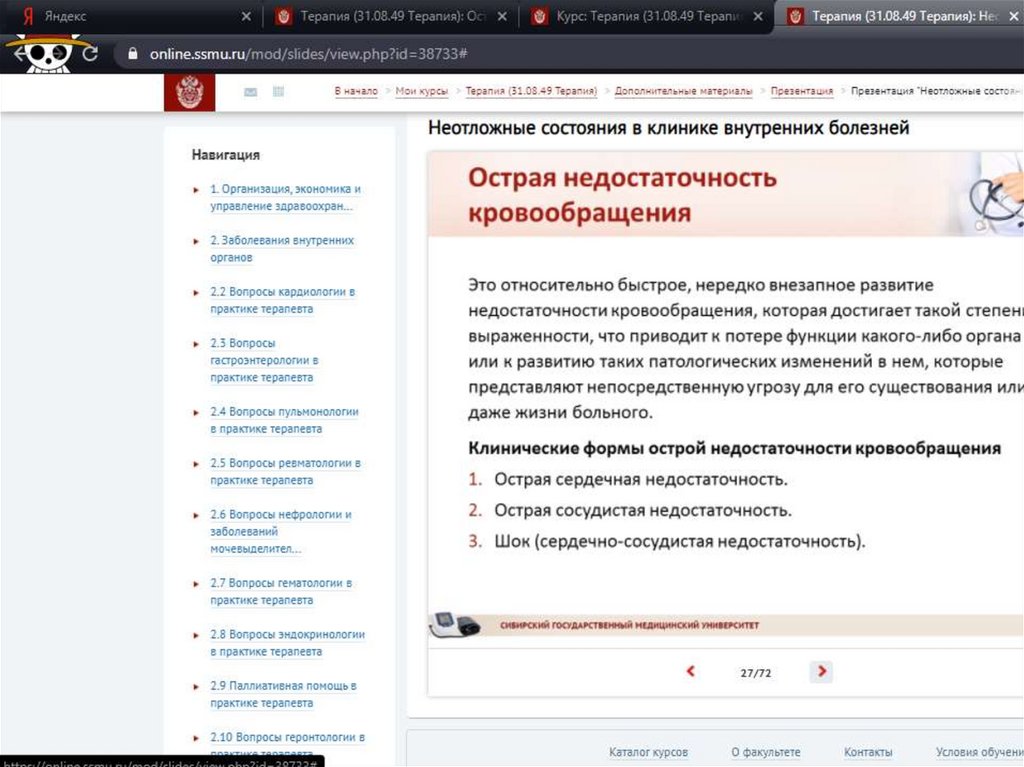Open the Каталог курсов footer link

coord(648,752)
